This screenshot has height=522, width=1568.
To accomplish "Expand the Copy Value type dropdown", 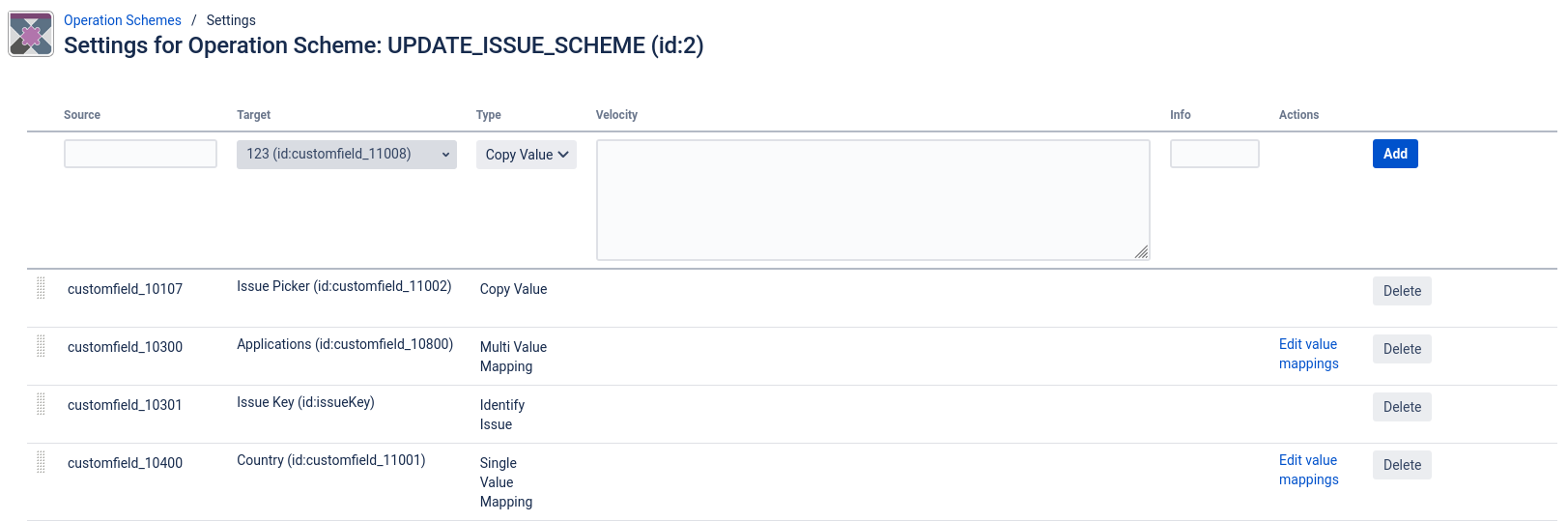I will coord(527,155).
